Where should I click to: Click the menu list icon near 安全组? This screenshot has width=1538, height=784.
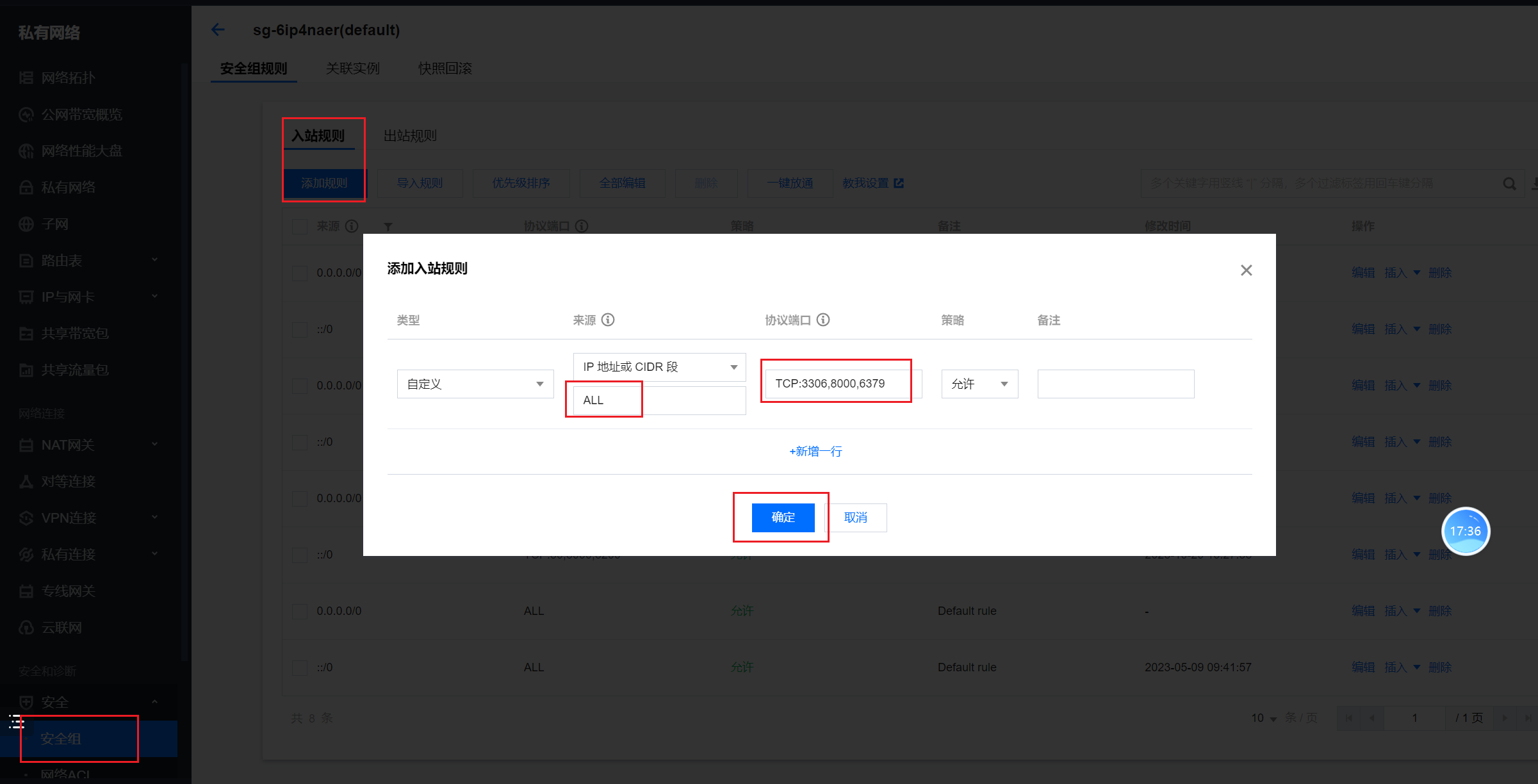click(x=17, y=723)
